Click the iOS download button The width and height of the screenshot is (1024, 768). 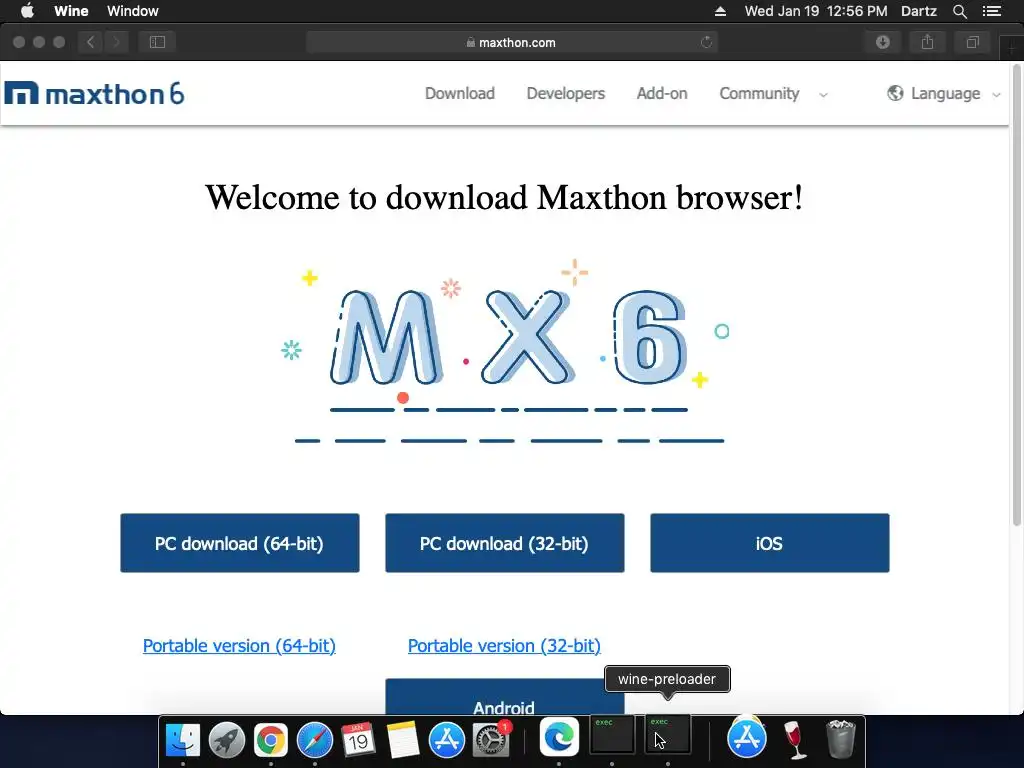click(769, 543)
